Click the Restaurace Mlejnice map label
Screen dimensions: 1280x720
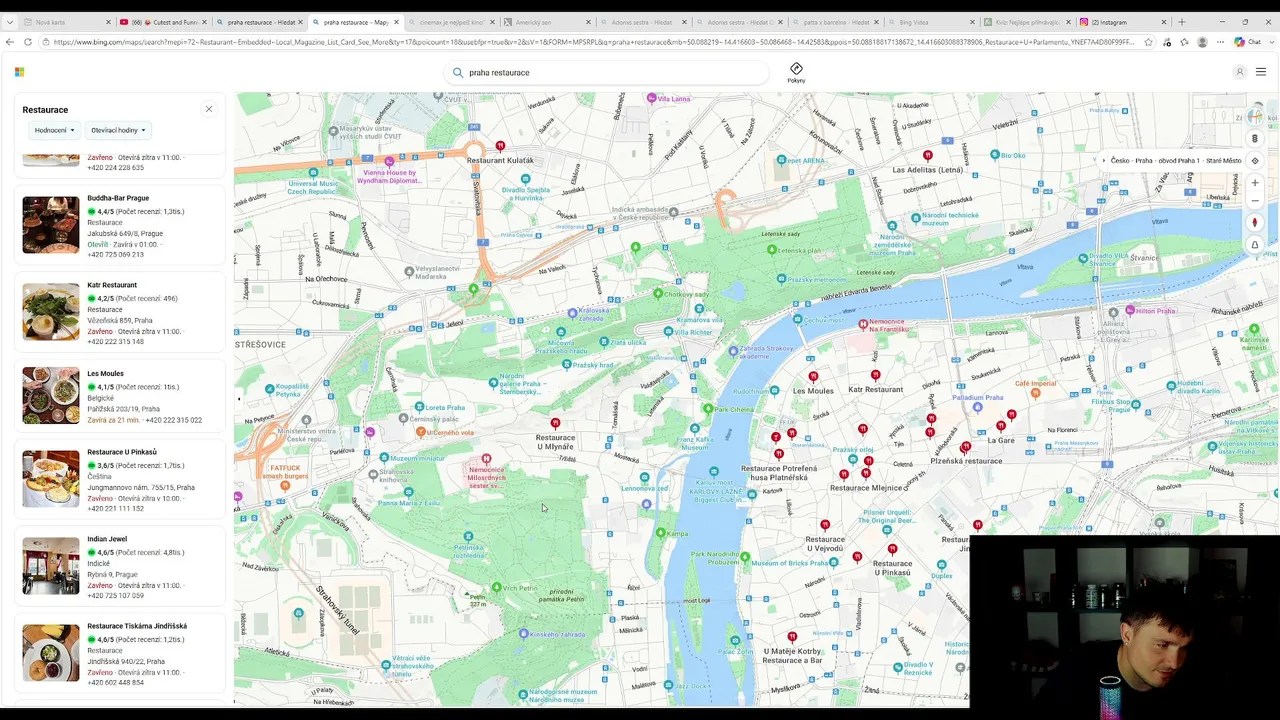click(x=866, y=488)
